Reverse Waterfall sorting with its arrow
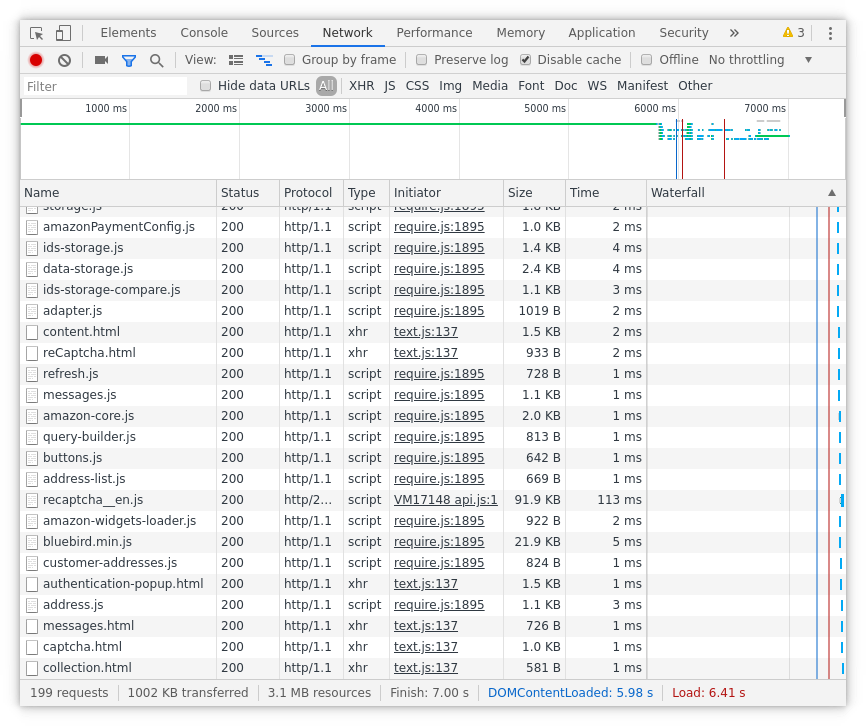The height and width of the screenshot is (726, 866). pos(833,192)
